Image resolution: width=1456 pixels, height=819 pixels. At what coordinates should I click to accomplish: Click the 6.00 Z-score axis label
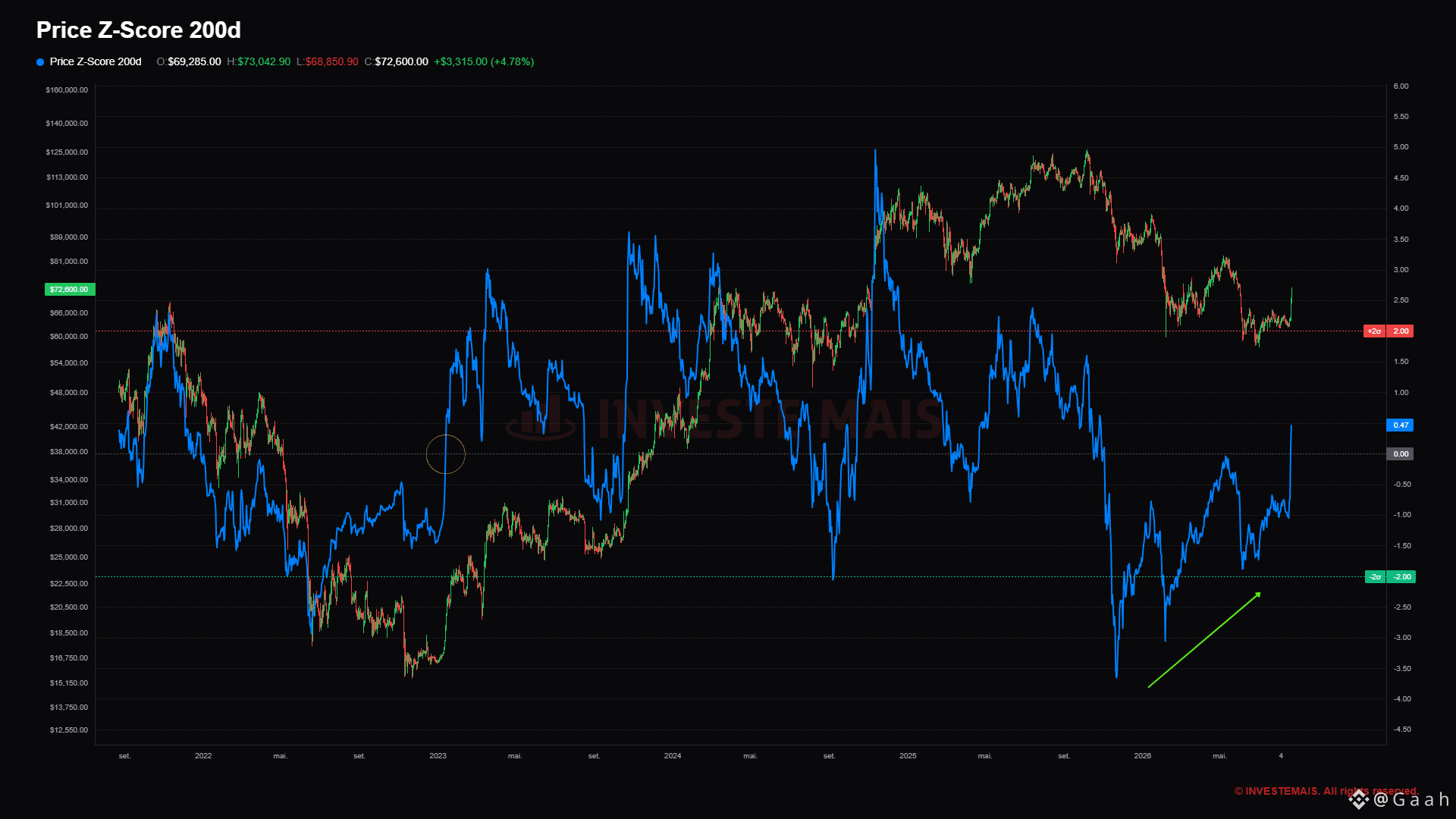[1401, 86]
